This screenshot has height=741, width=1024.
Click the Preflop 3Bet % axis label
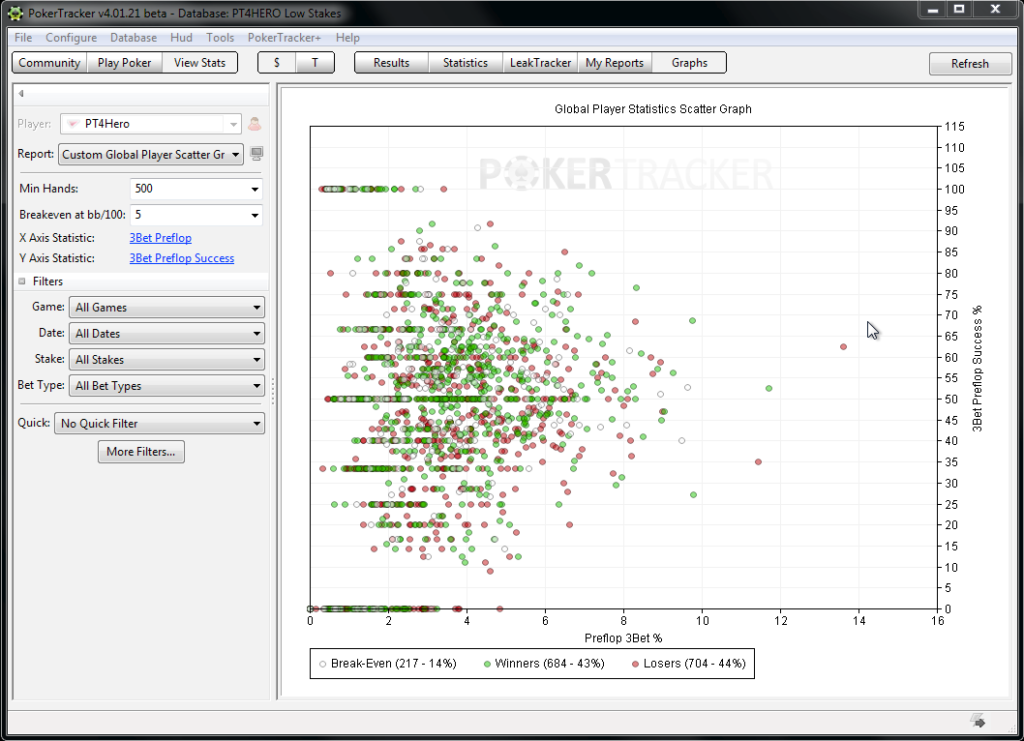(x=623, y=638)
